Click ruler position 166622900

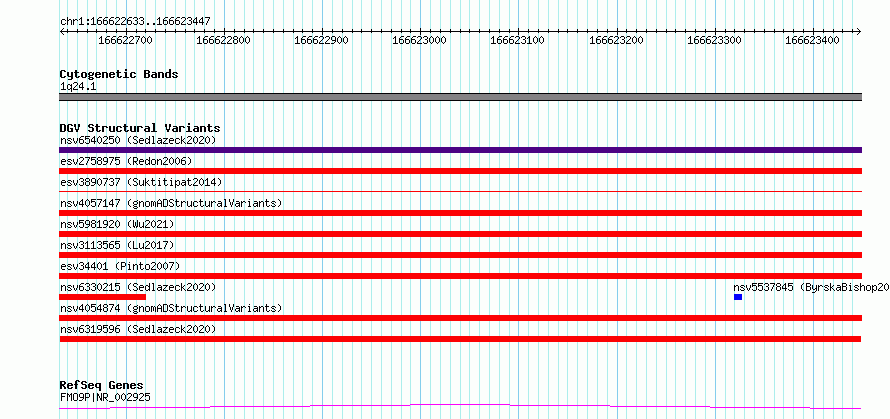click(322, 40)
